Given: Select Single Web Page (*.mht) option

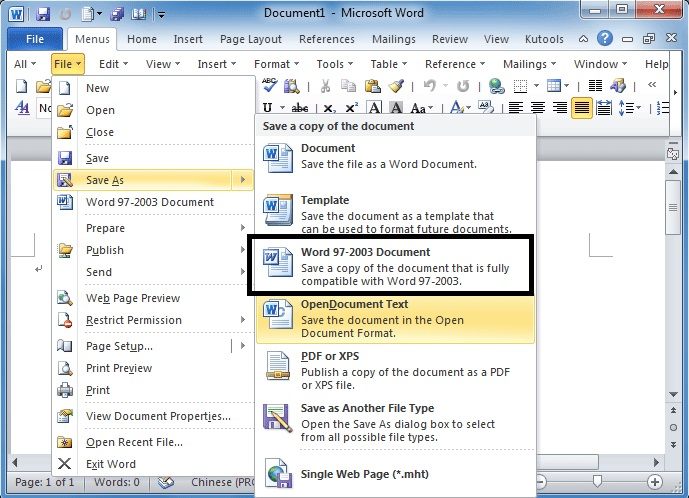Looking at the screenshot, I should click(x=395, y=474).
